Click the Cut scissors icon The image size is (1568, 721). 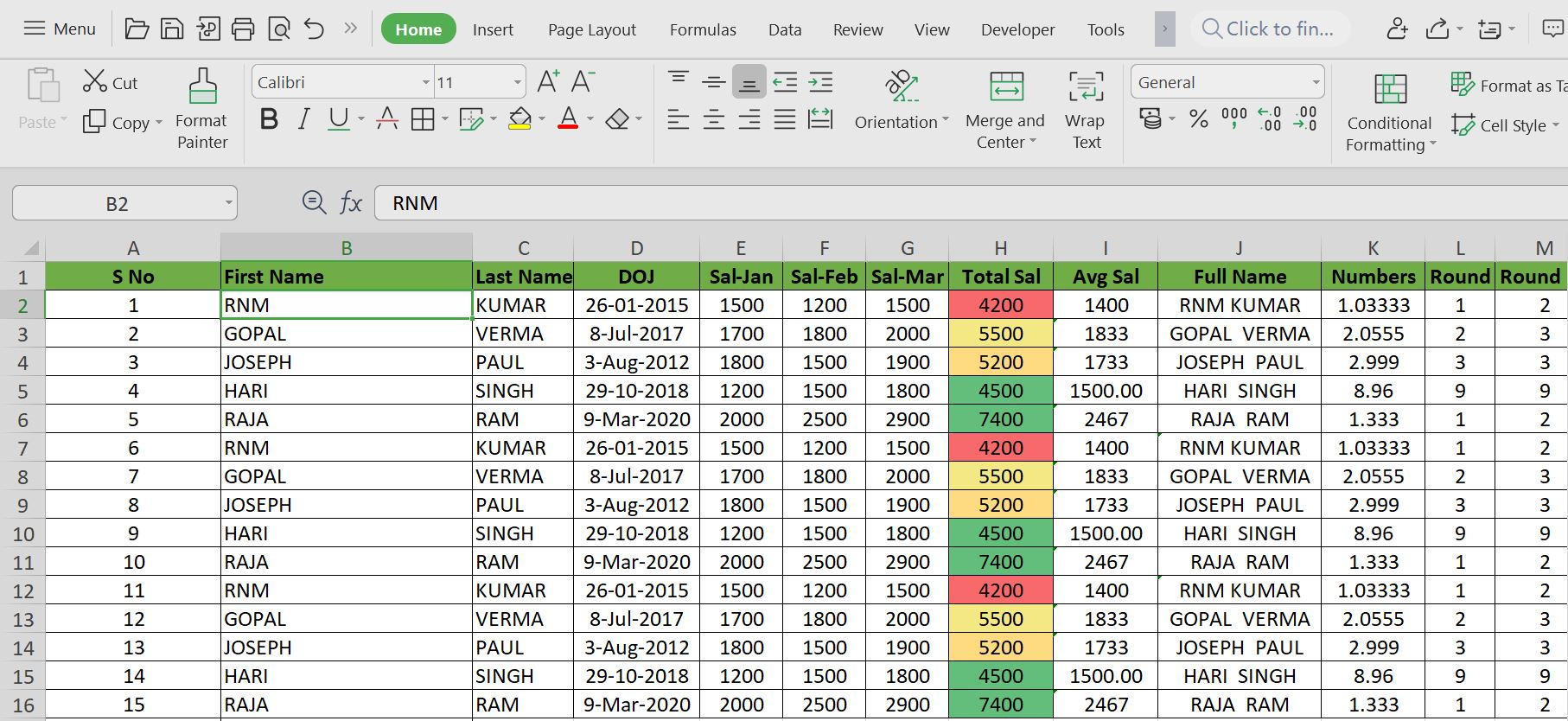94,81
